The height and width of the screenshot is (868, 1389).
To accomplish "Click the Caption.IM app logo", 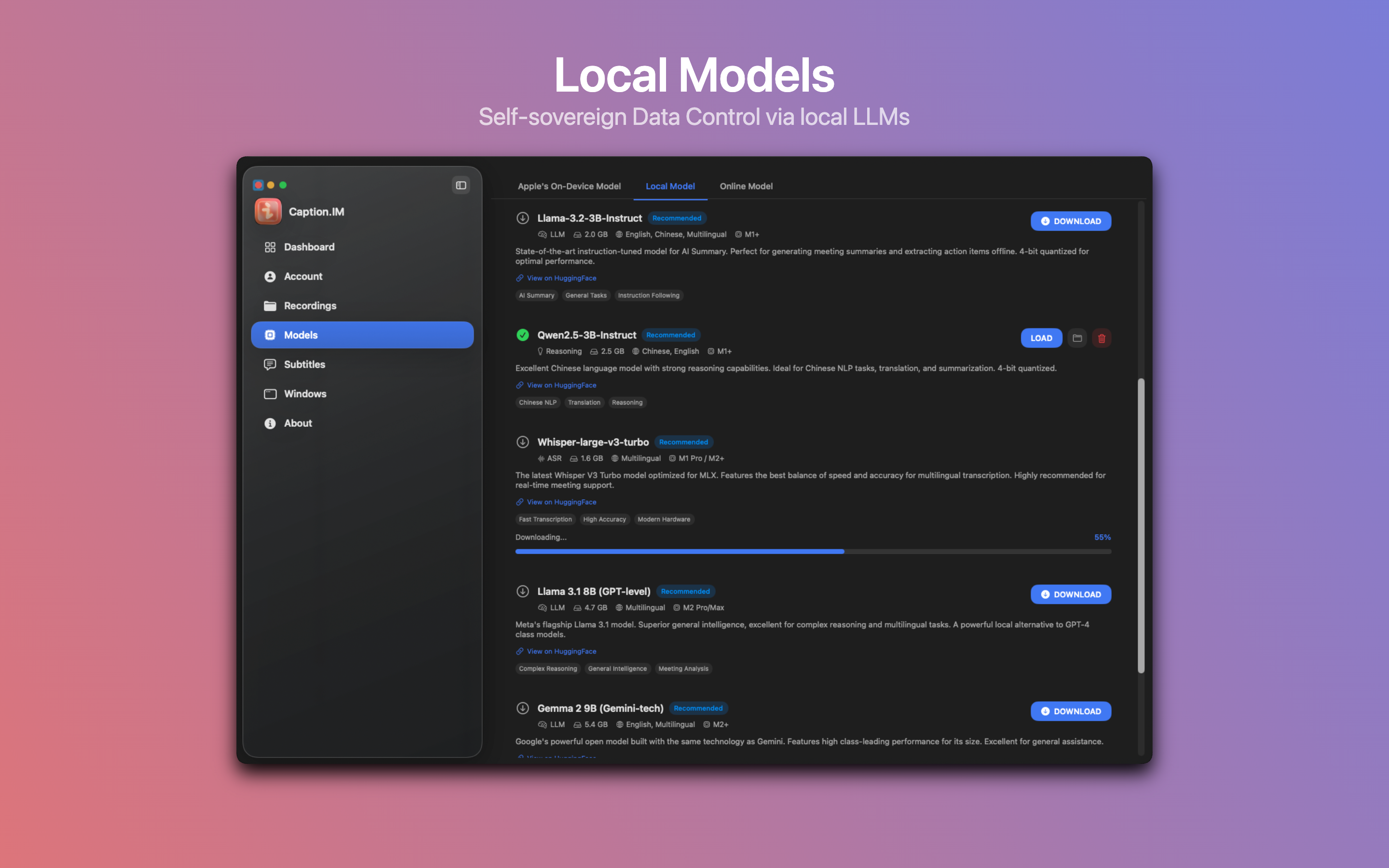I will tap(268, 212).
